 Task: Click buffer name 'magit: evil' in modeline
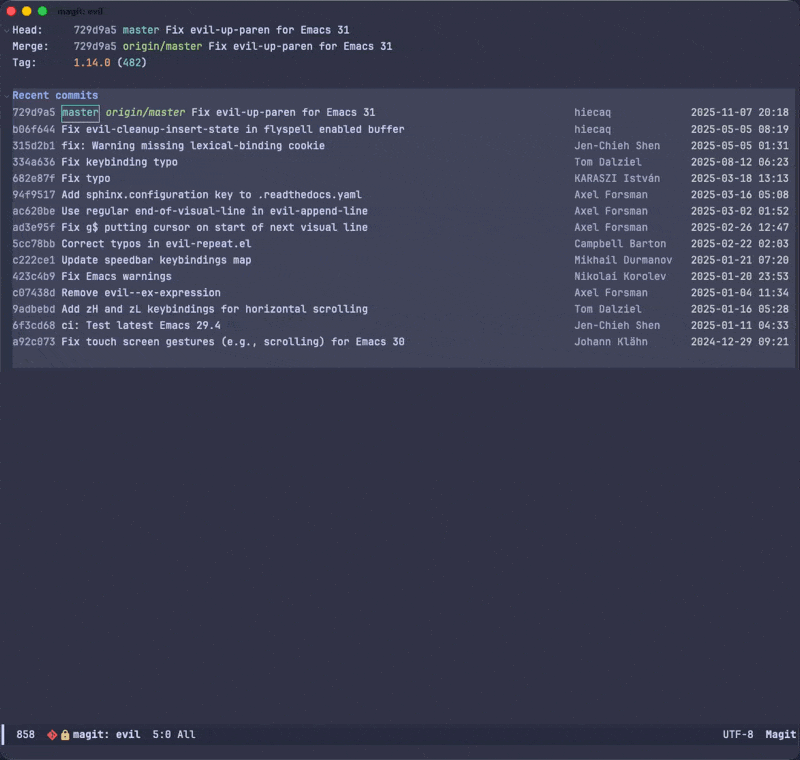(x=106, y=734)
